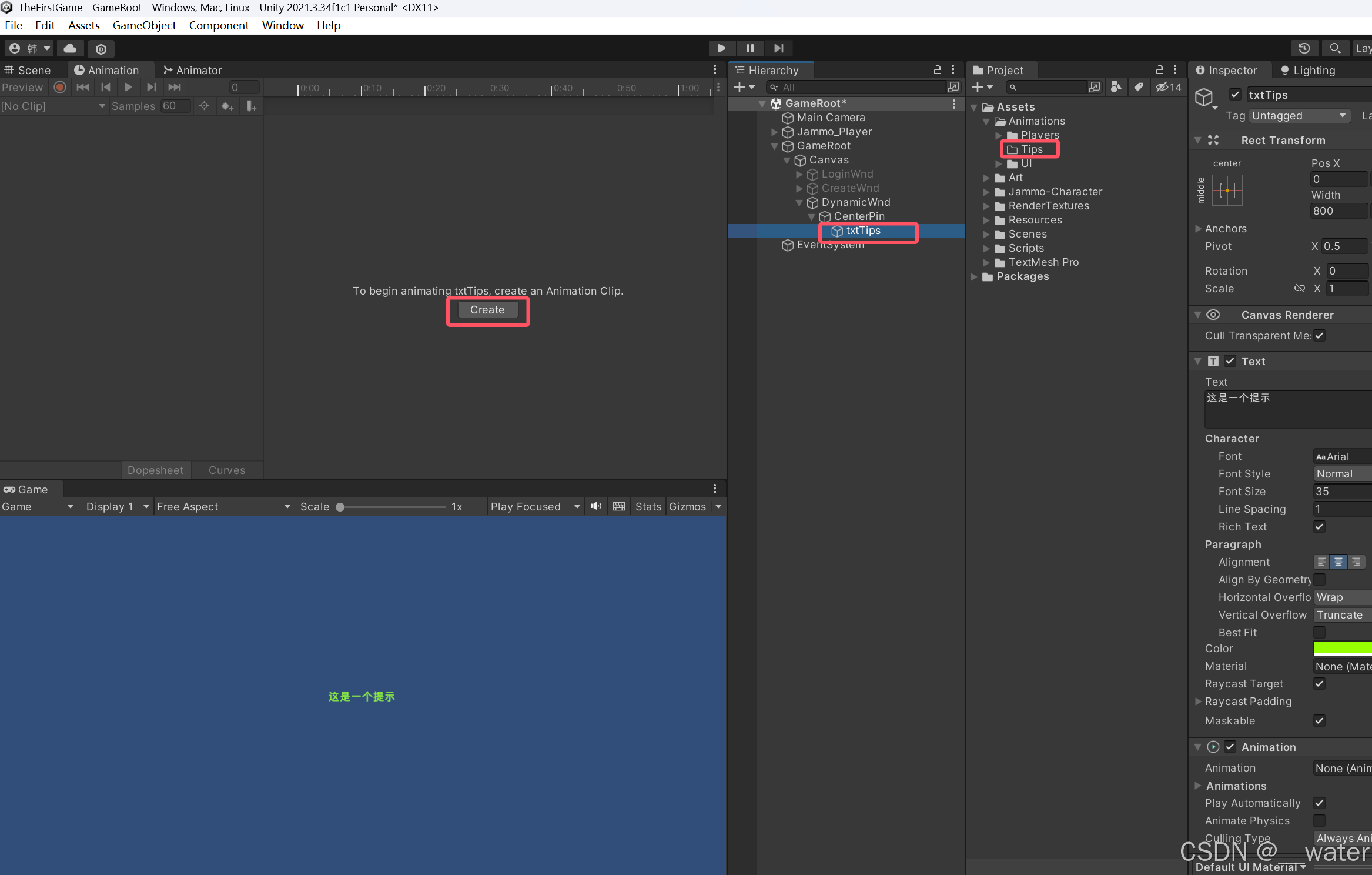The height and width of the screenshot is (875, 1372).
Task: Click the add keyframe icon
Action: (227, 106)
